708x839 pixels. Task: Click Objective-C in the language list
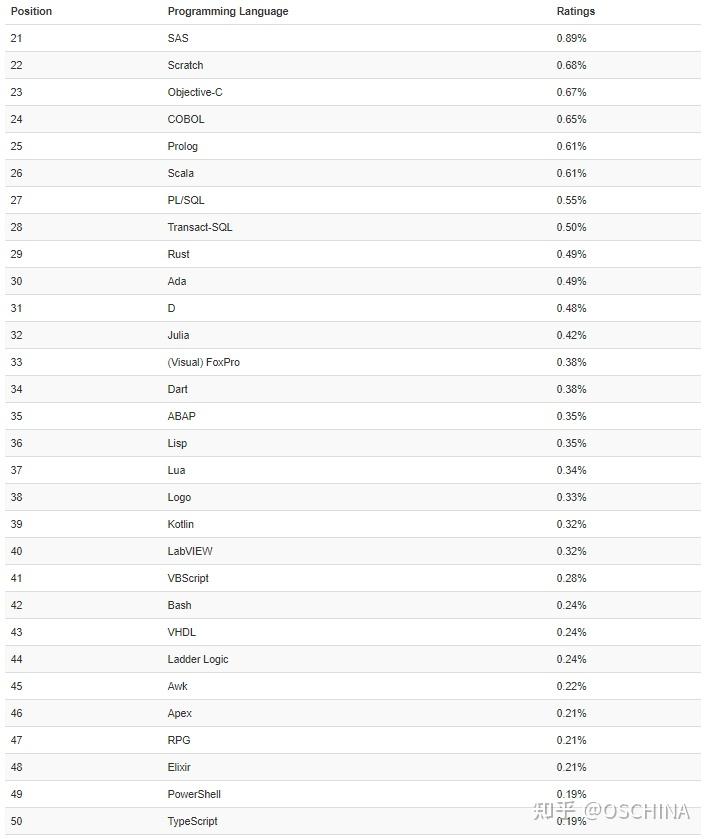tap(195, 92)
